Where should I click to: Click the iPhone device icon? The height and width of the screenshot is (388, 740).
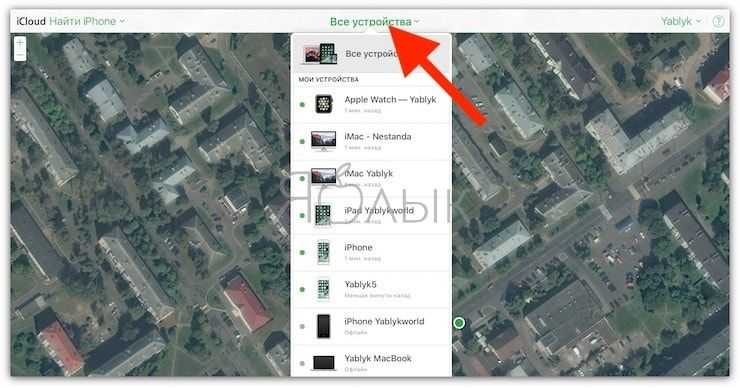pos(323,252)
